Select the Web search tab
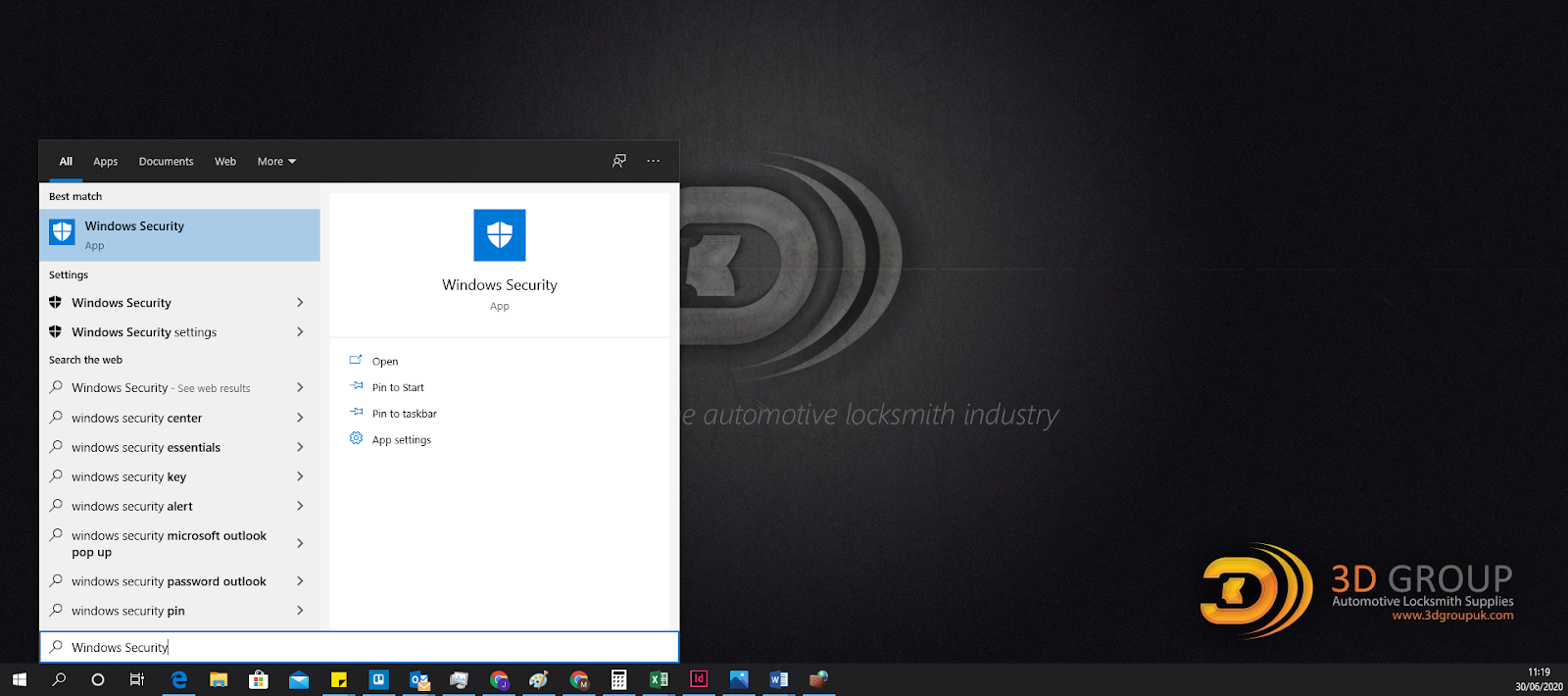The width and height of the screenshot is (1568, 696). click(x=225, y=162)
